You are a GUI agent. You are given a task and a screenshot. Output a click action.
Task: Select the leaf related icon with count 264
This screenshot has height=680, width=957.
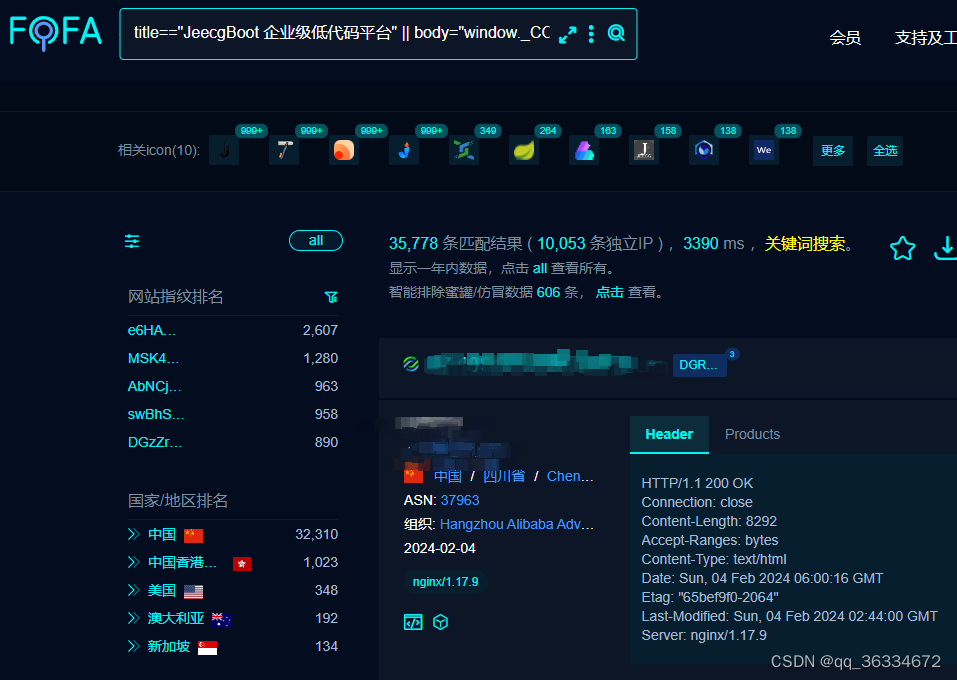click(x=524, y=150)
